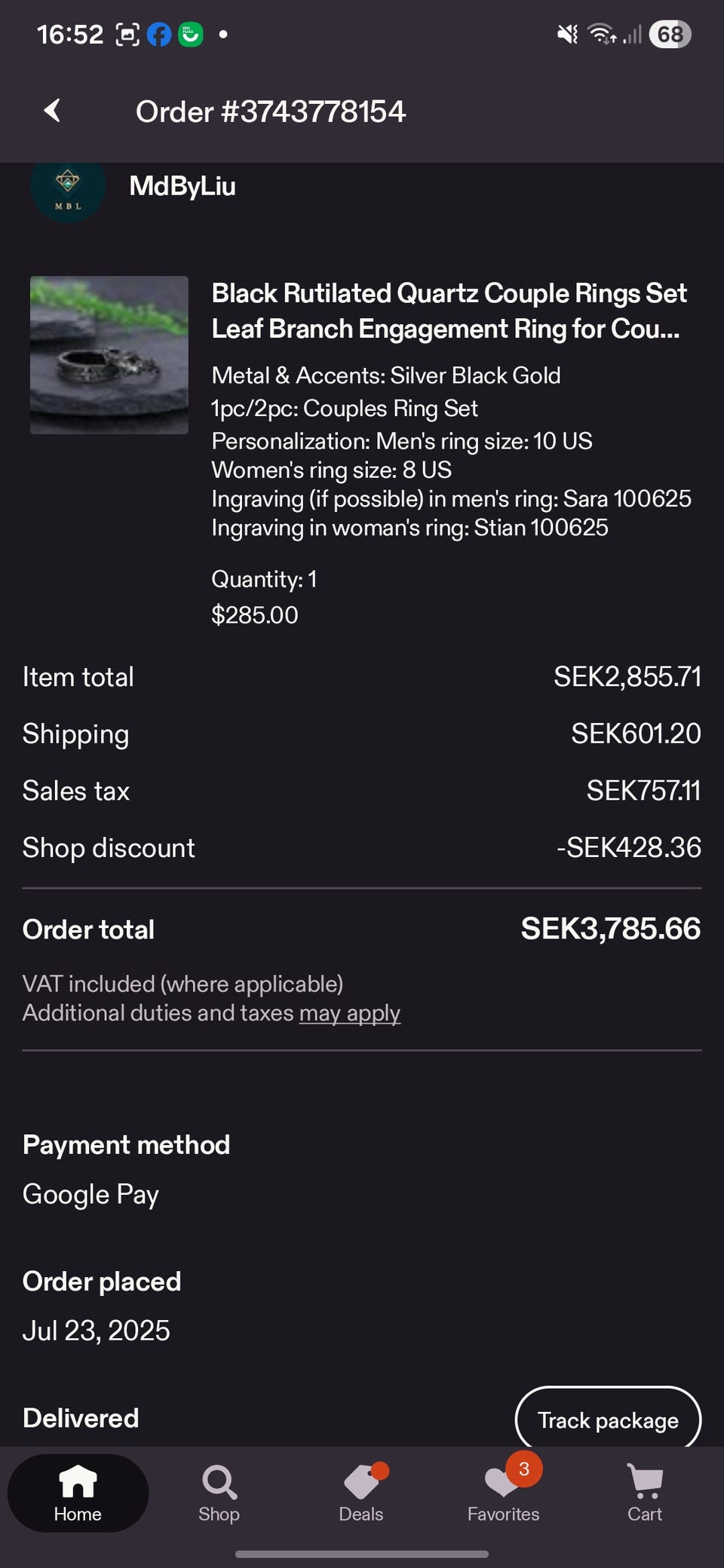Open the ring product thumbnail

pyautogui.click(x=109, y=355)
